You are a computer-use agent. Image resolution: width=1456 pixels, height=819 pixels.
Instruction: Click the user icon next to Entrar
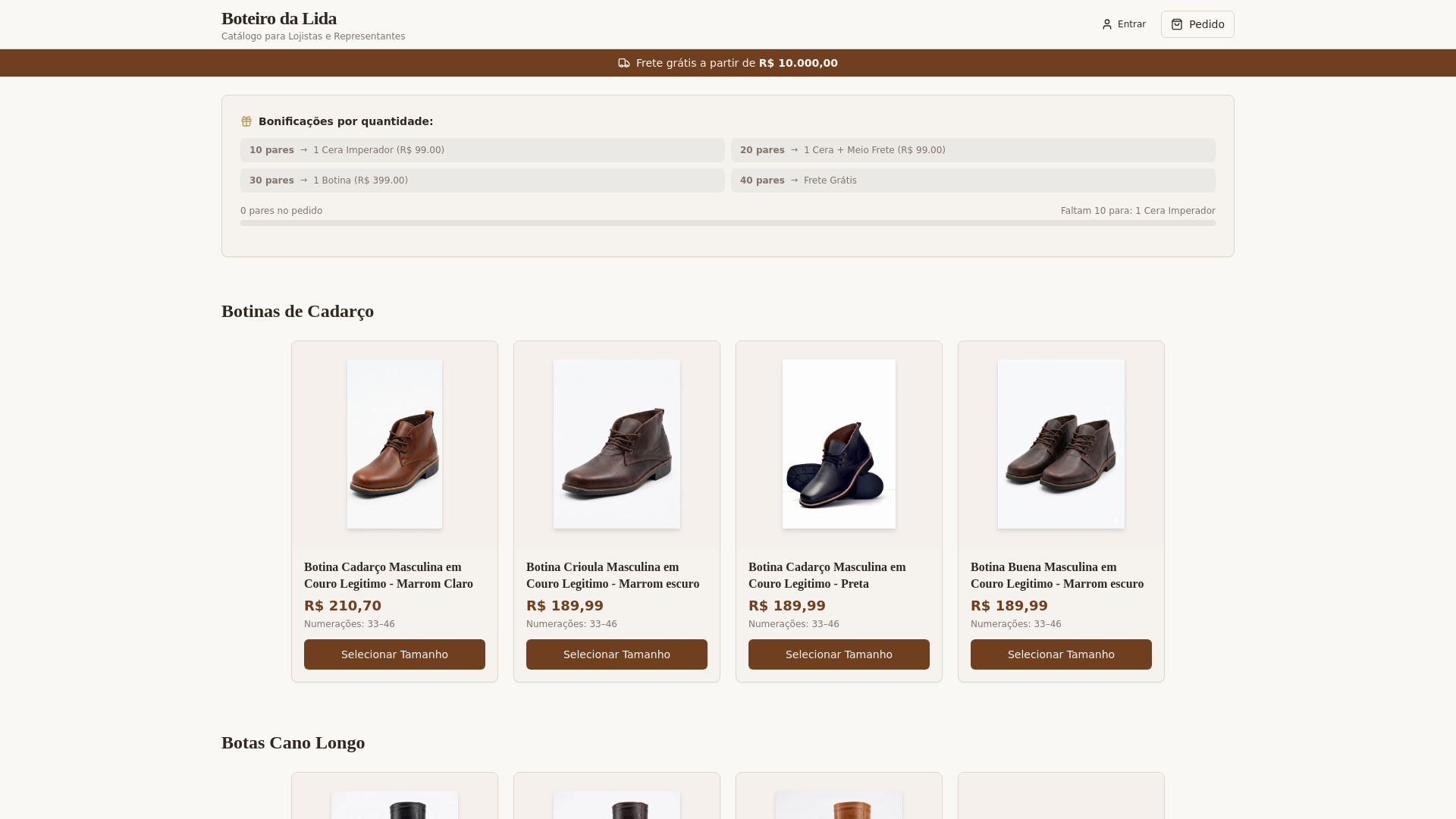click(x=1106, y=24)
